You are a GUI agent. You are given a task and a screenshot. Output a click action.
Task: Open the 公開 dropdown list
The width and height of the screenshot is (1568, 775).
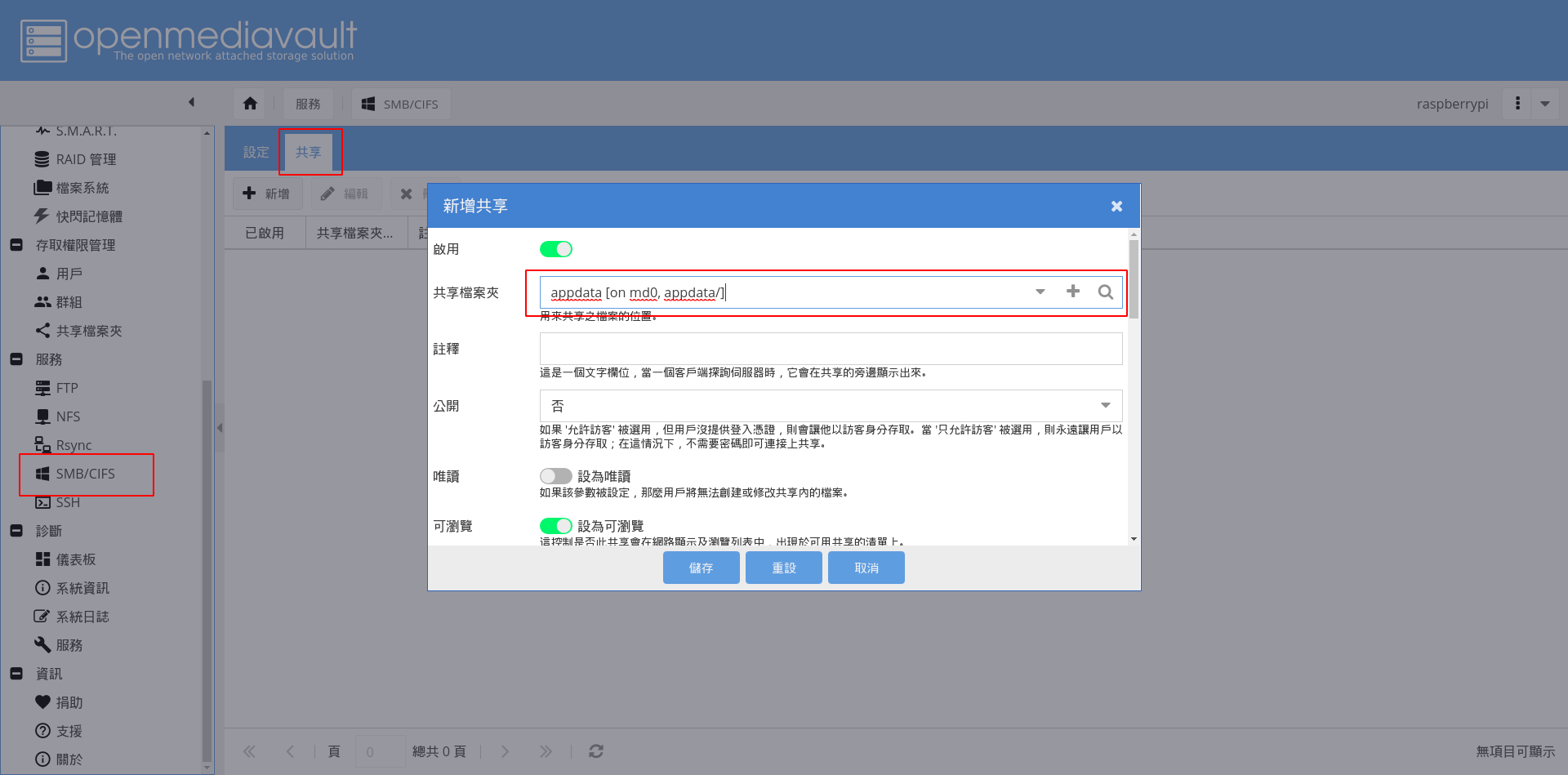tap(1105, 406)
